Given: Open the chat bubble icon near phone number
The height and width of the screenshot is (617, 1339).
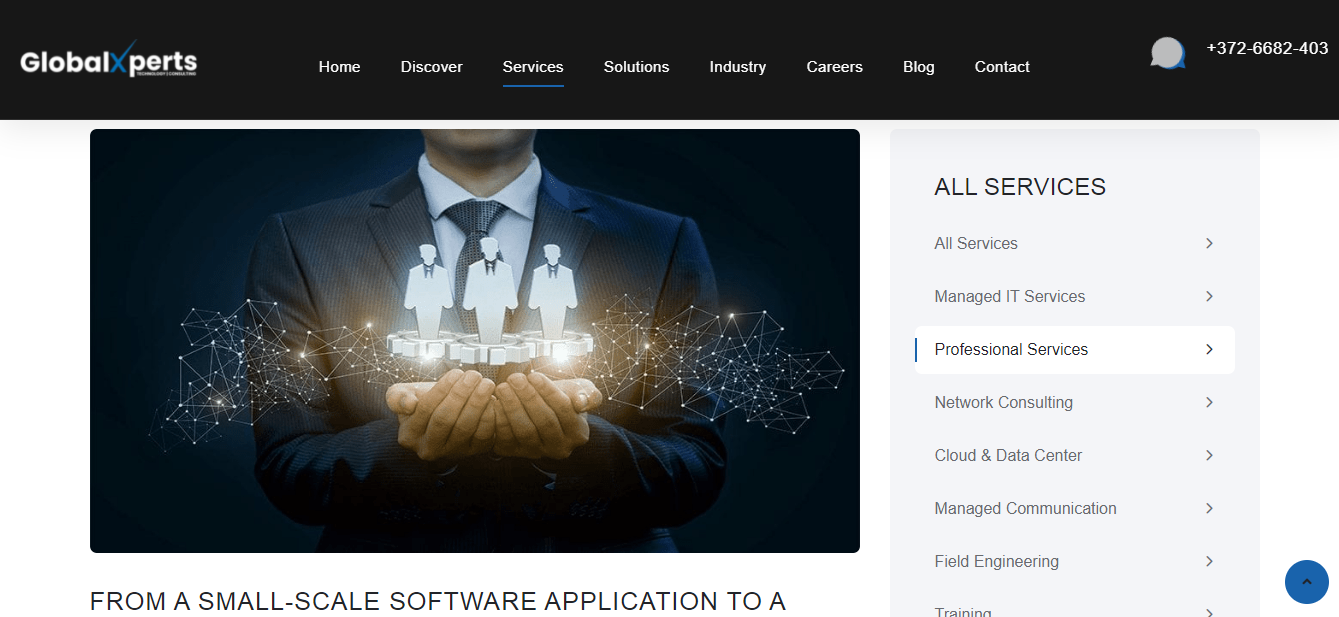Looking at the screenshot, I should click(1167, 52).
